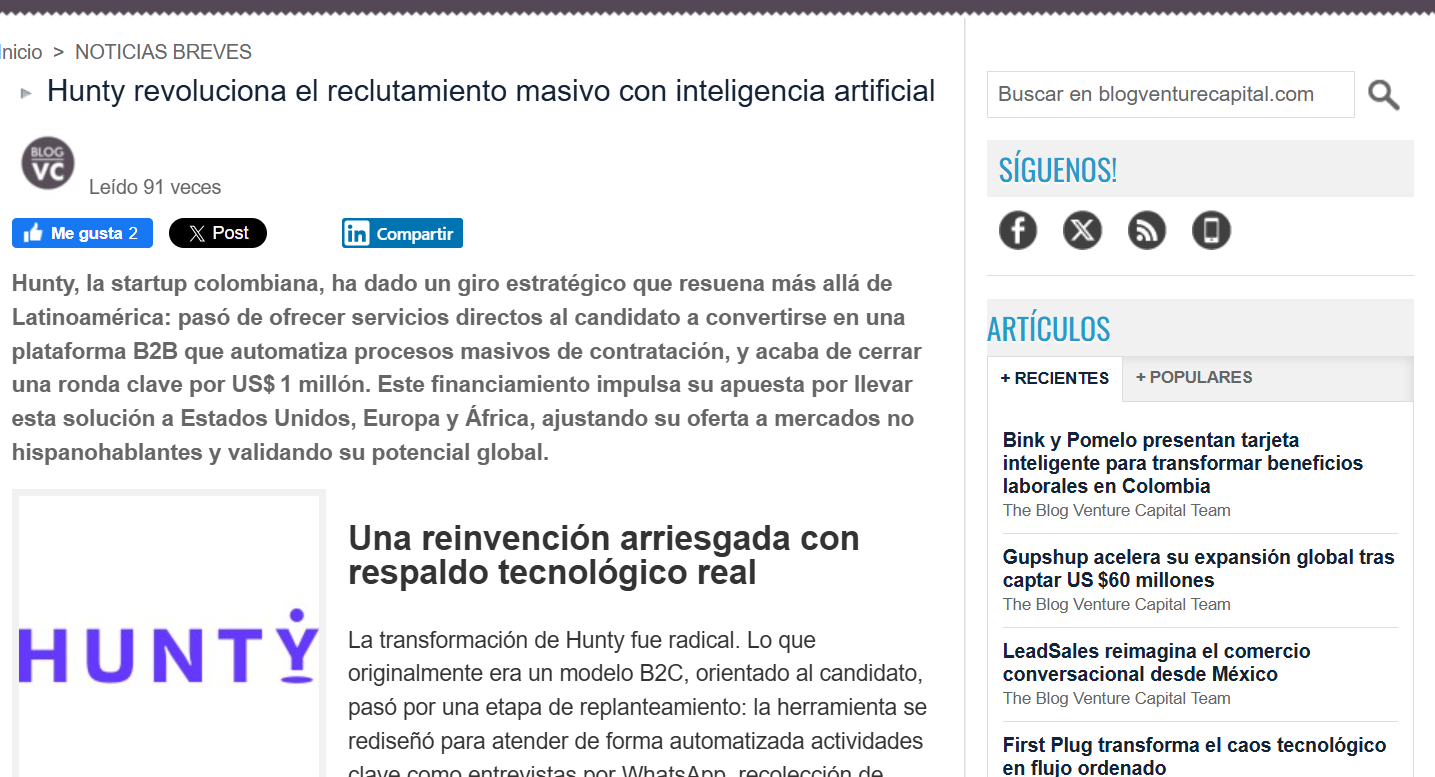
Task: Open the Bink y Pomelo tarjeta inteligente article
Action: click(x=1183, y=463)
